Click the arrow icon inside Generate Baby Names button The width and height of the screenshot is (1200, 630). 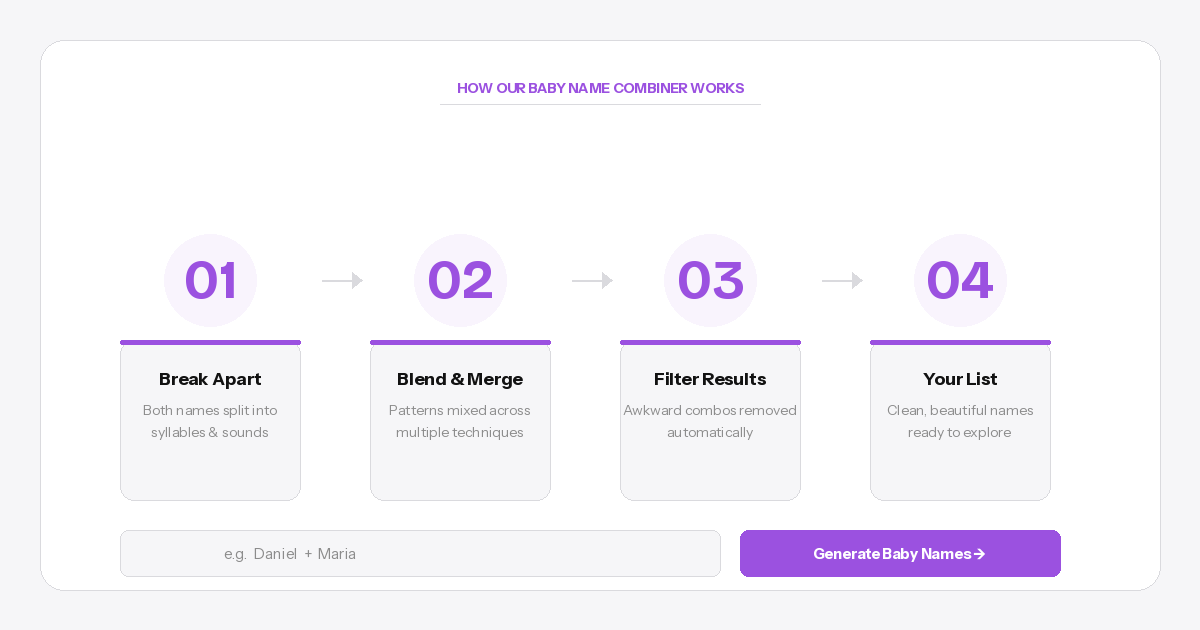pos(979,553)
